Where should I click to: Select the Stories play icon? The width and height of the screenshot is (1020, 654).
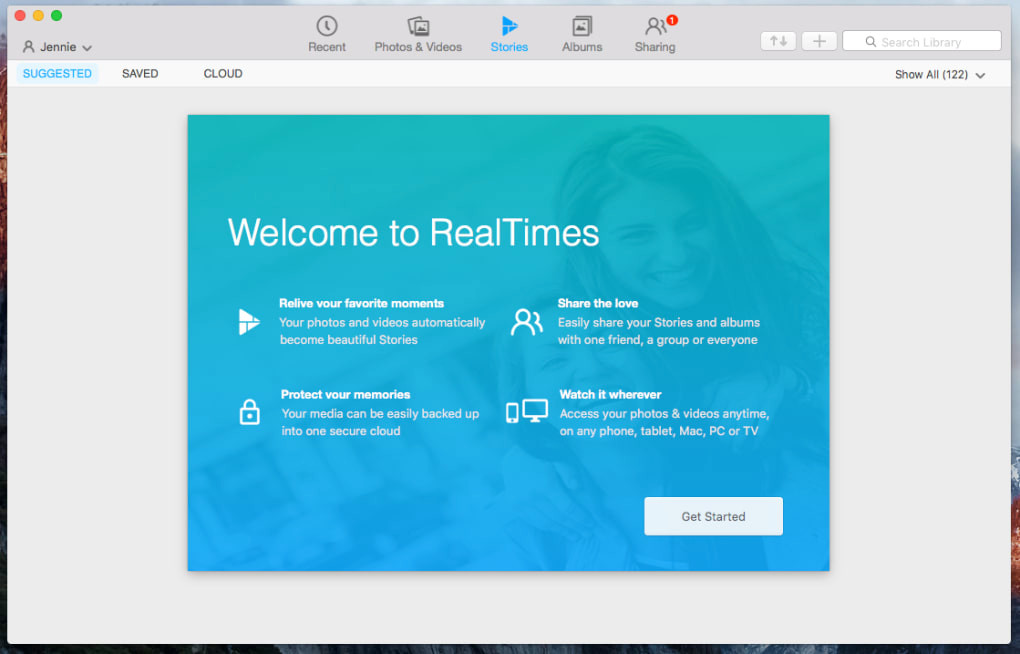(509, 26)
